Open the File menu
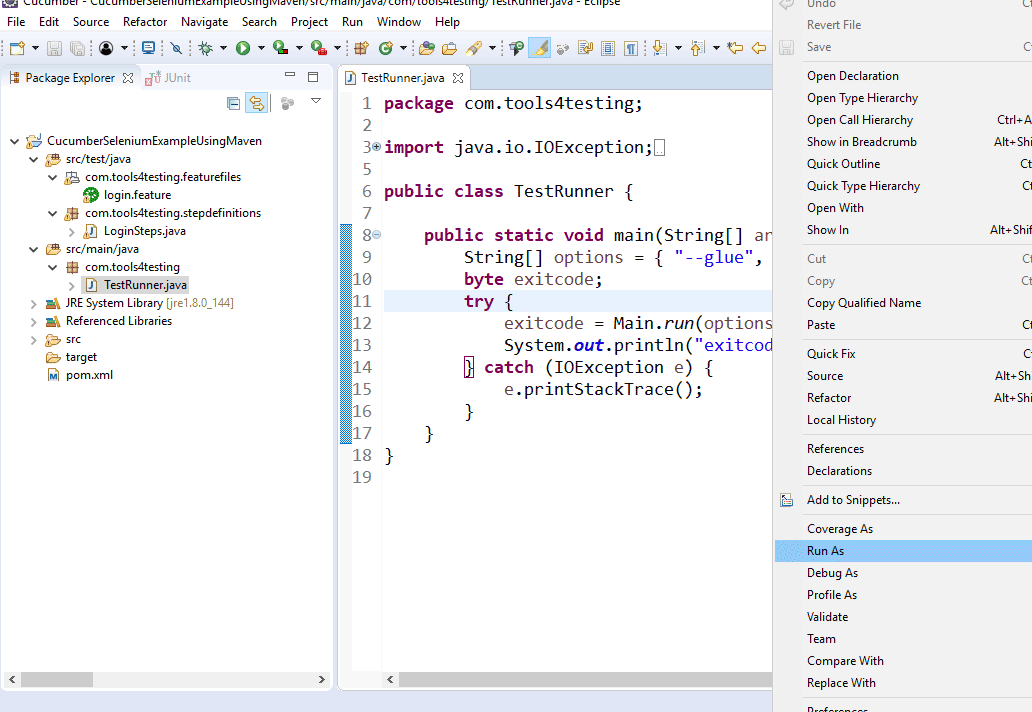The image size is (1032, 712). click(x=16, y=22)
